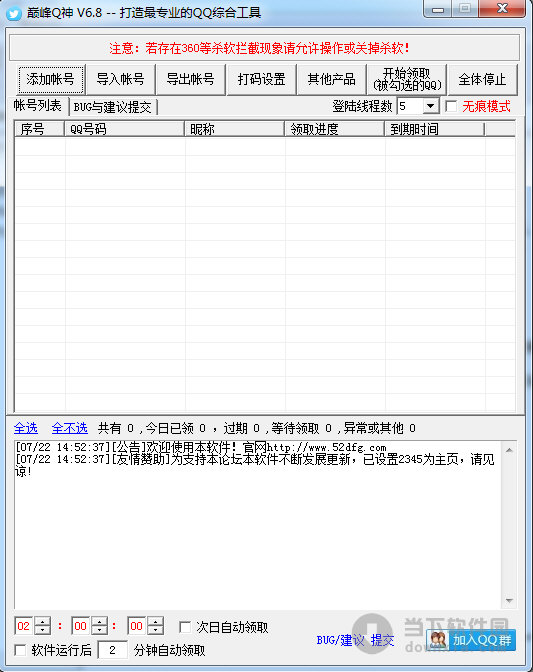Screen dimensions: 533x672
Task: Start claiming with 开始领取 button
Action: [x=407, y=80]
